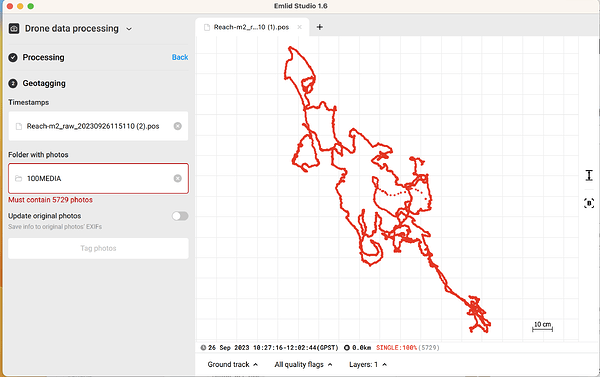Open the Ground track dropdown
Viewport: 600px width, 377px height.
(233, 364)
